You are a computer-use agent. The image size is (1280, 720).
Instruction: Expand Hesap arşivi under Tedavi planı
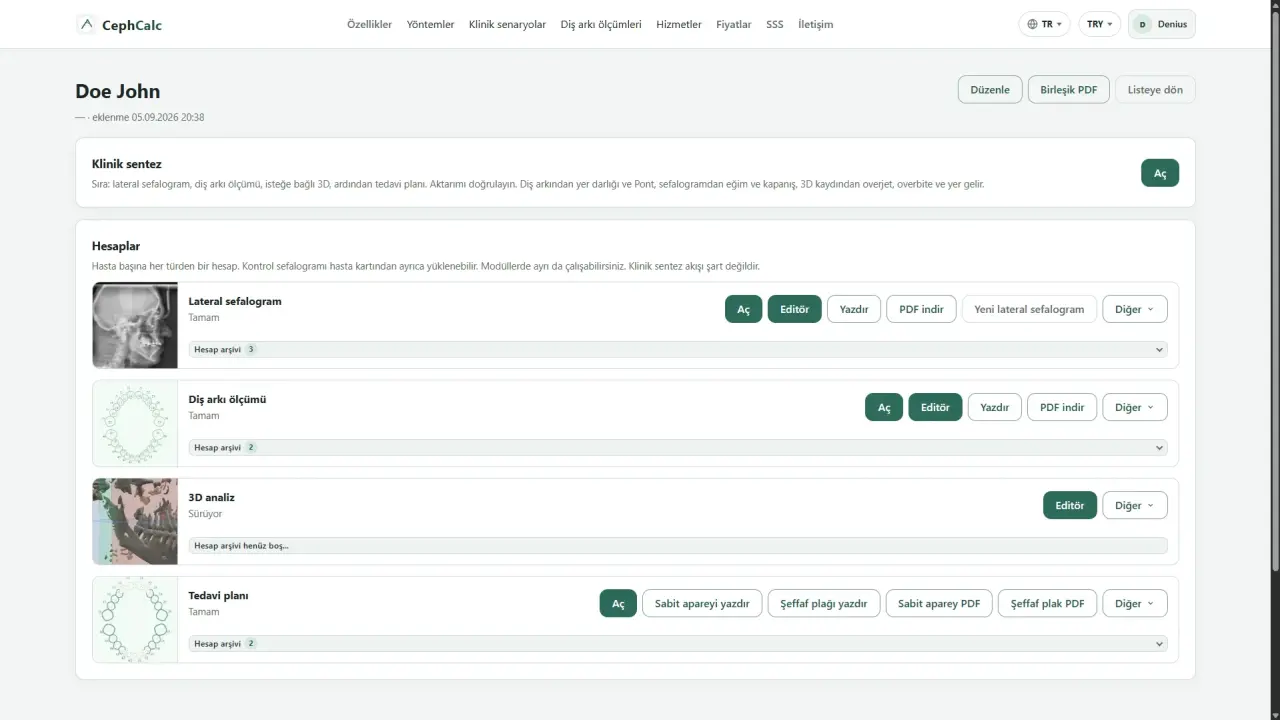(x=678, y=643)
